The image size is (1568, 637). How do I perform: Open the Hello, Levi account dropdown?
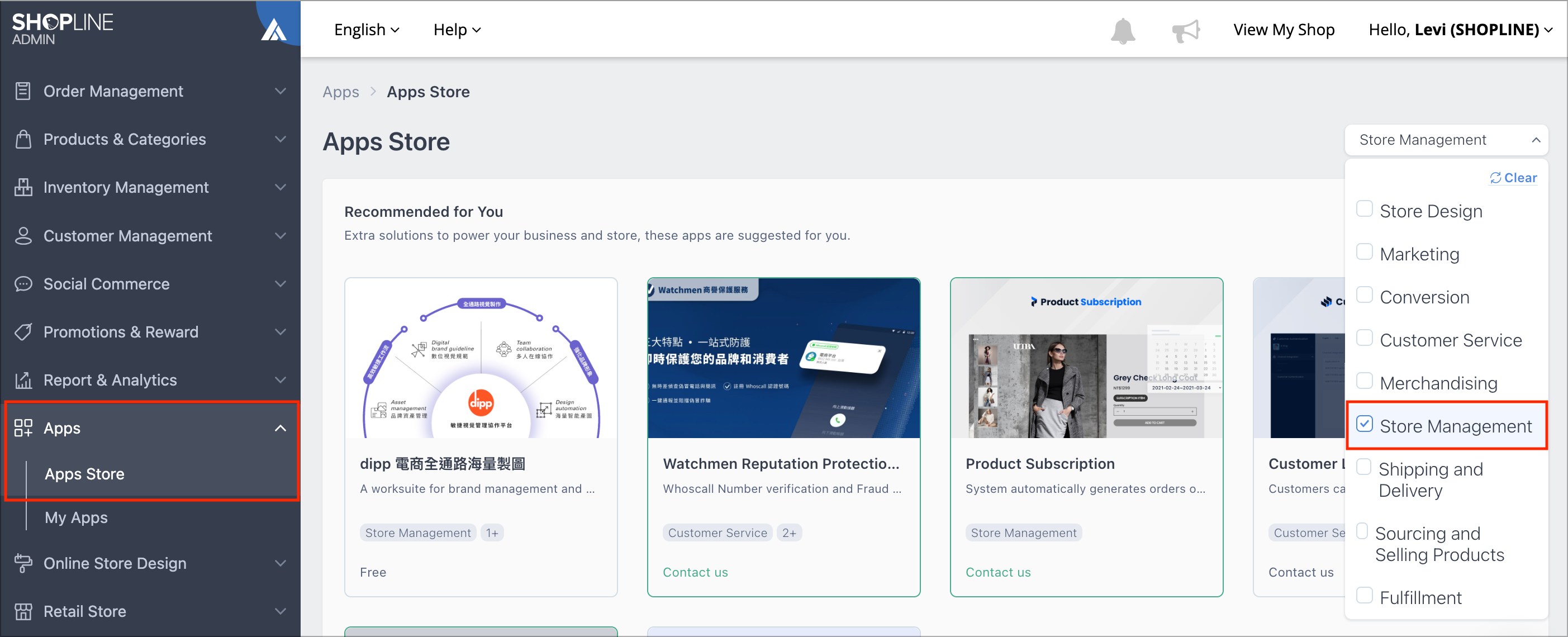point(1460,30)
